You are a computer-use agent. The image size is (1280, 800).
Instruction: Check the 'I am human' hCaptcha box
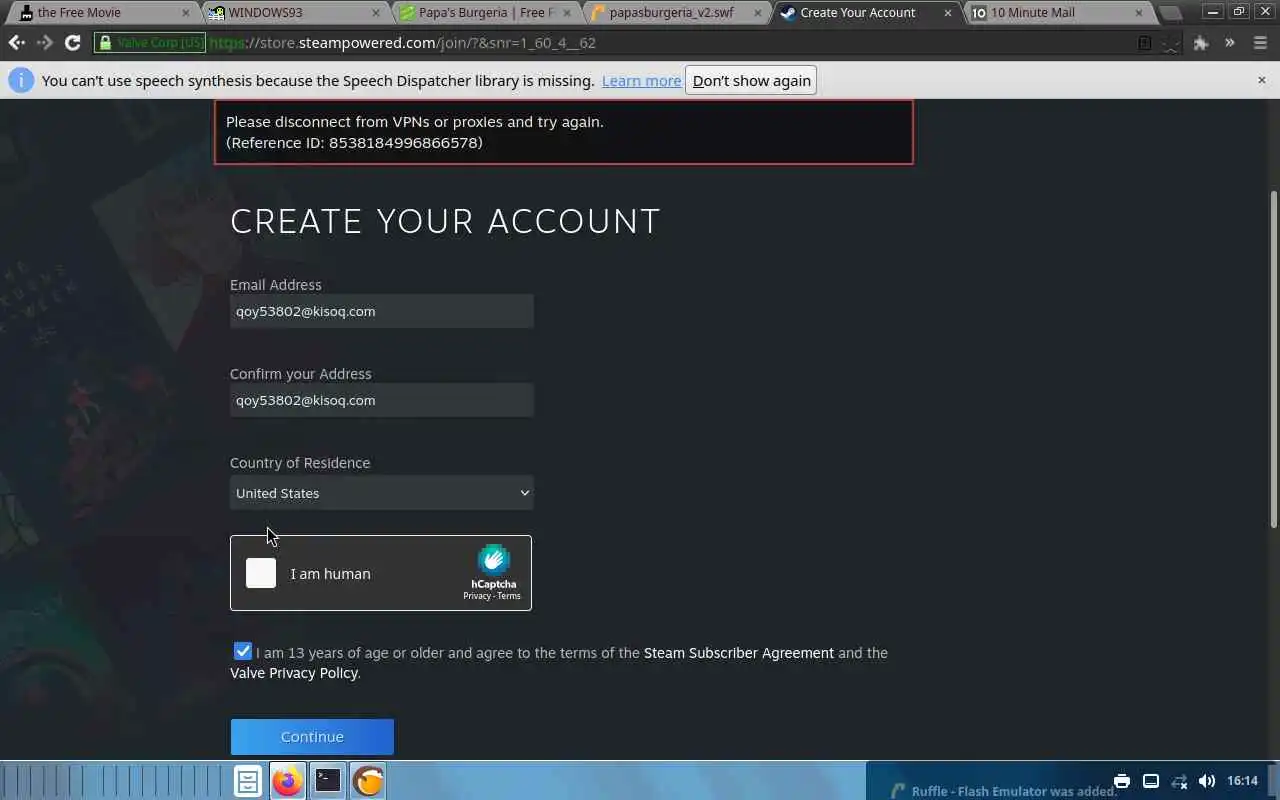click(261, 573)
